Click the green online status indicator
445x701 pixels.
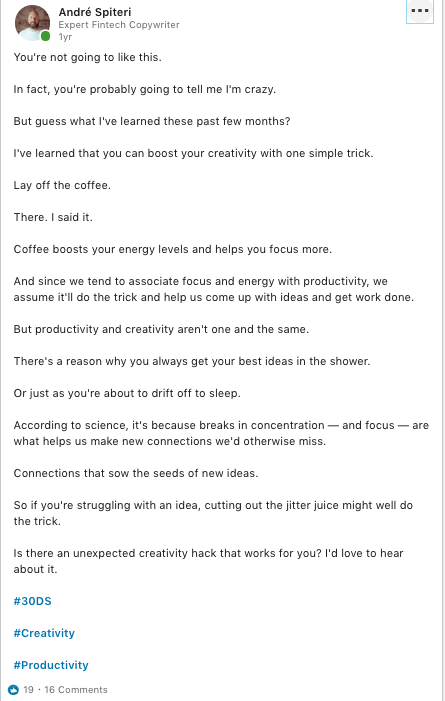point(45,36)
